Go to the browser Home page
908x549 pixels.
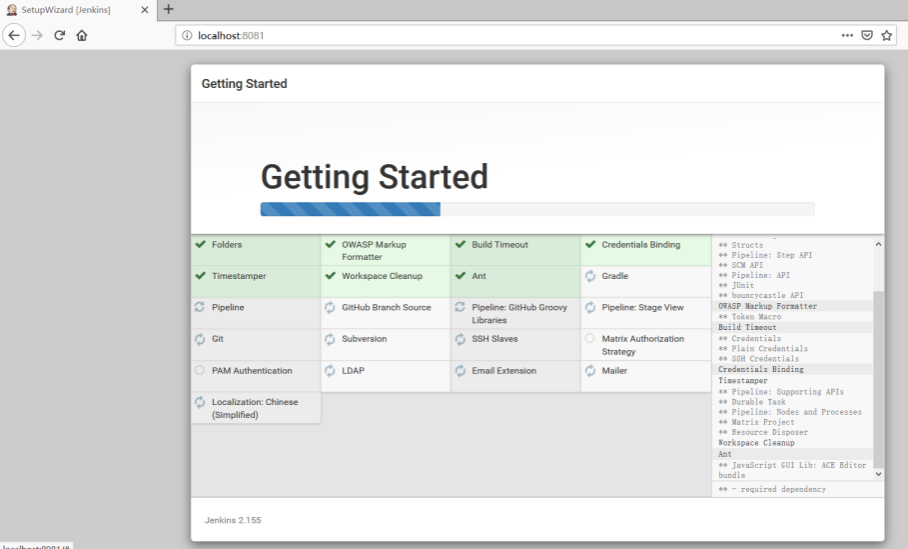coord(82,35)
